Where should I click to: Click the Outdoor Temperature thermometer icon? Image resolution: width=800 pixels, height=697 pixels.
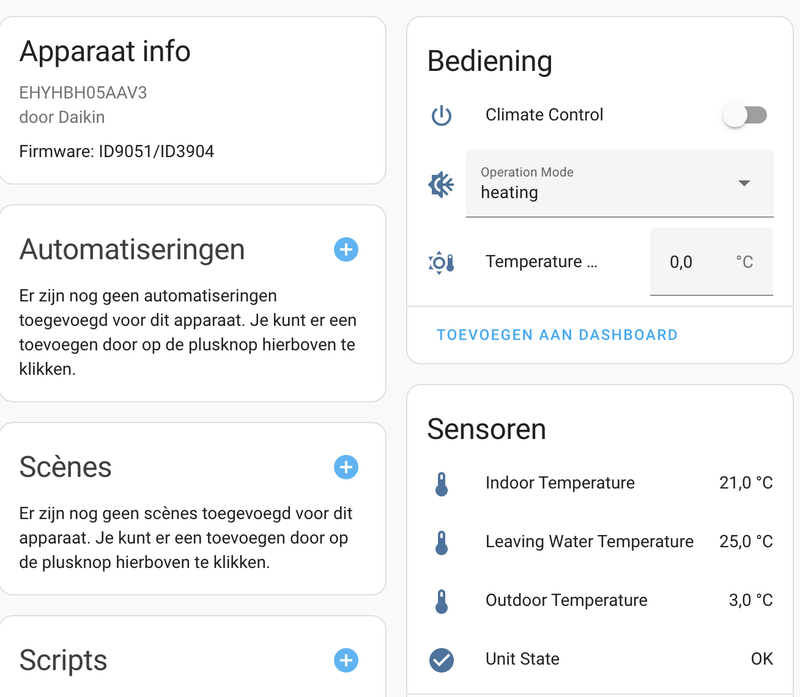coord(441,602)
